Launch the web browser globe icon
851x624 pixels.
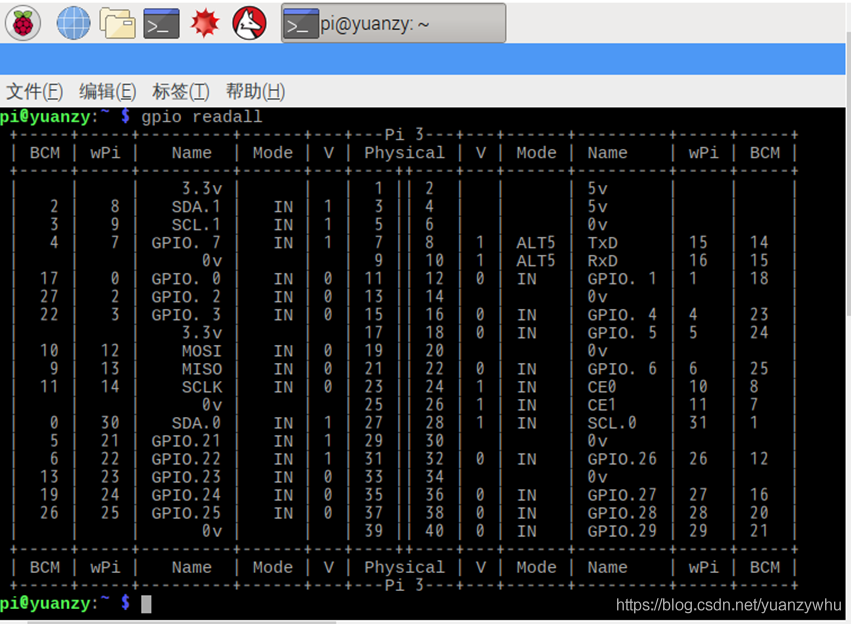point(73,23)
